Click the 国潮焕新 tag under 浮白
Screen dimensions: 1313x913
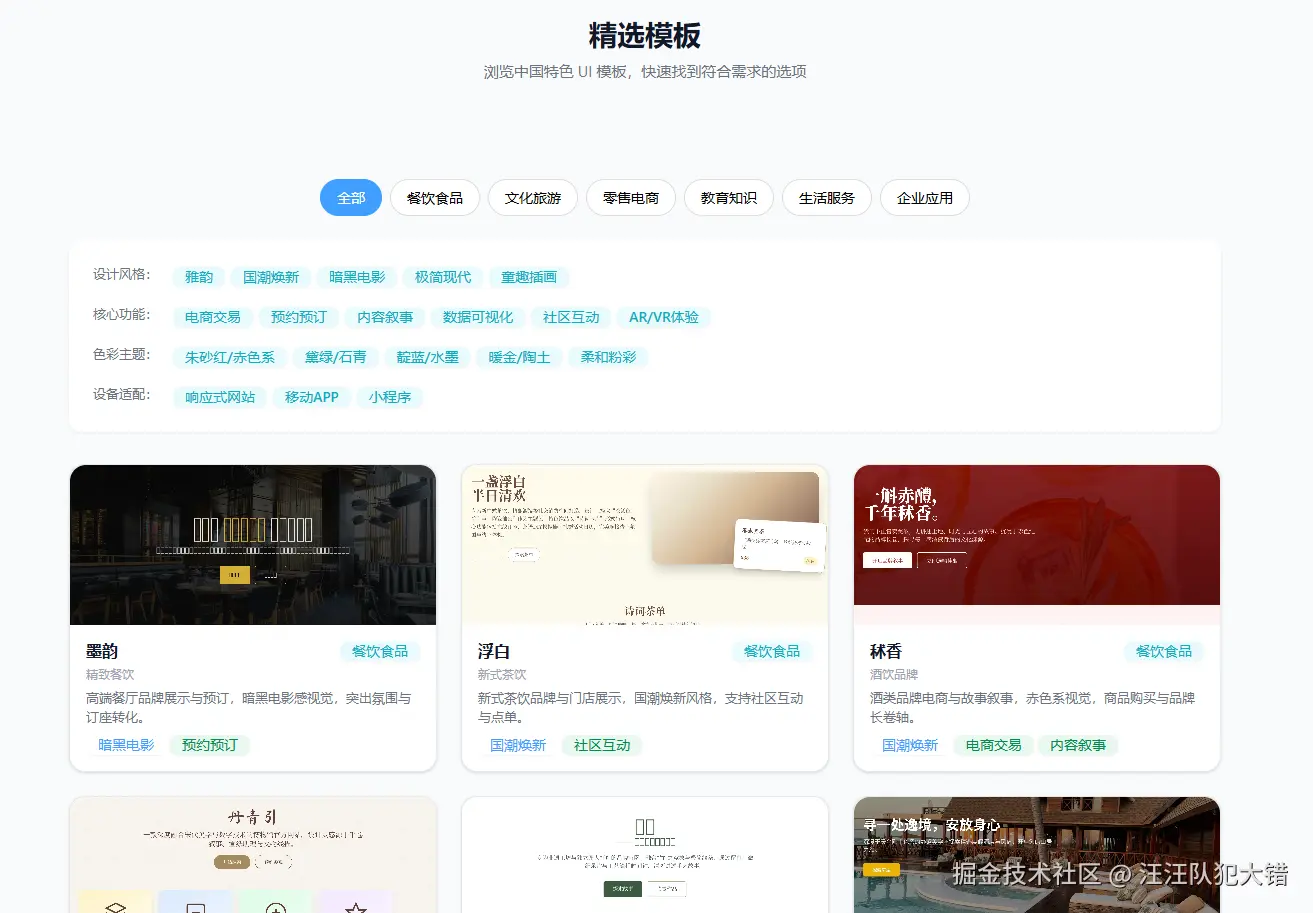(x=517, y=745)
